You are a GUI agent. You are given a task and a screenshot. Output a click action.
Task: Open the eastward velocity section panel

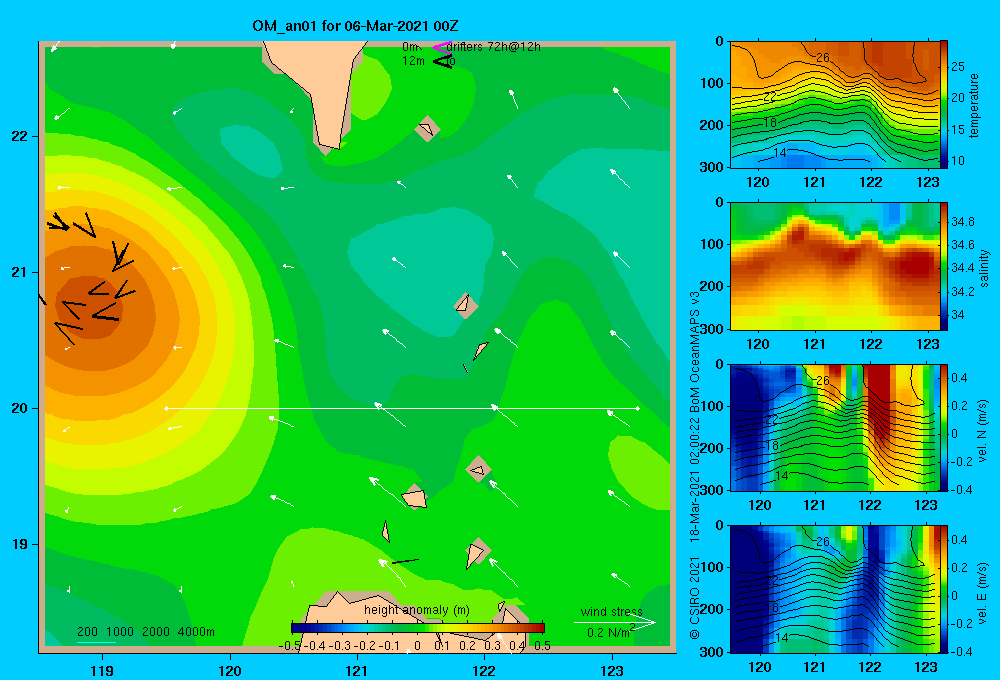(x=835, y=589)
